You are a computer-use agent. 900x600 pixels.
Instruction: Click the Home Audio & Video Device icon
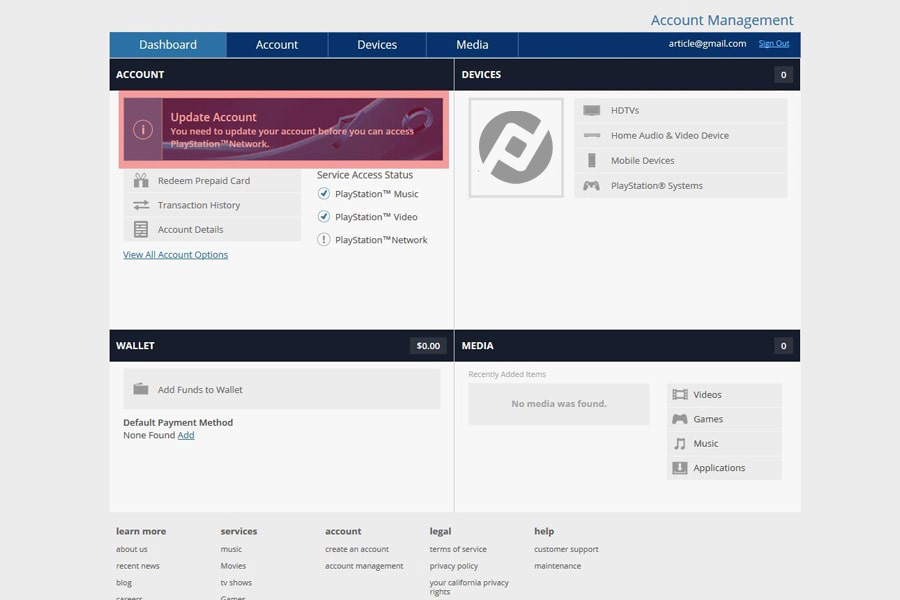tap(592, 136)
